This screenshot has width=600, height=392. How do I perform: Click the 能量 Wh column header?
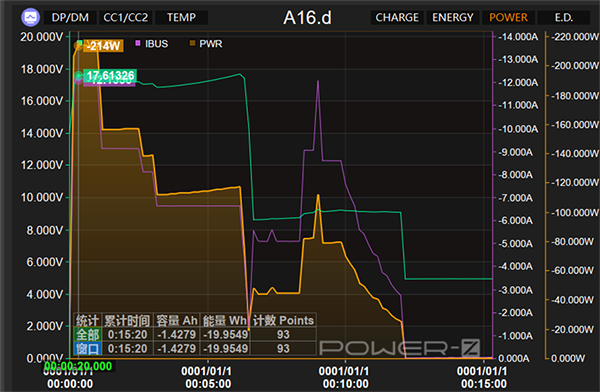pos(225,320)
